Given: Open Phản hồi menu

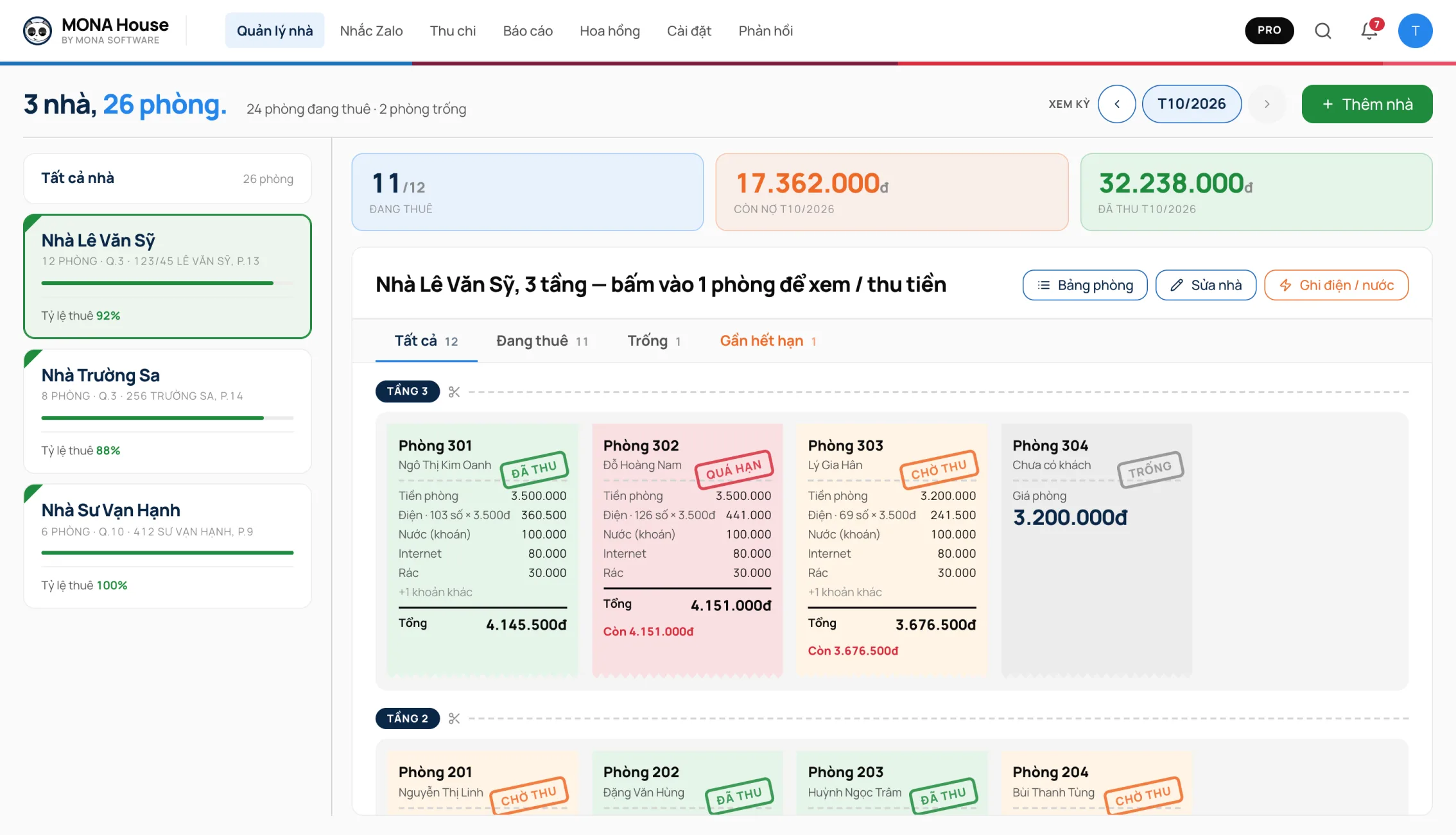Looking at the screenshot, I should [x=765, y=31].
